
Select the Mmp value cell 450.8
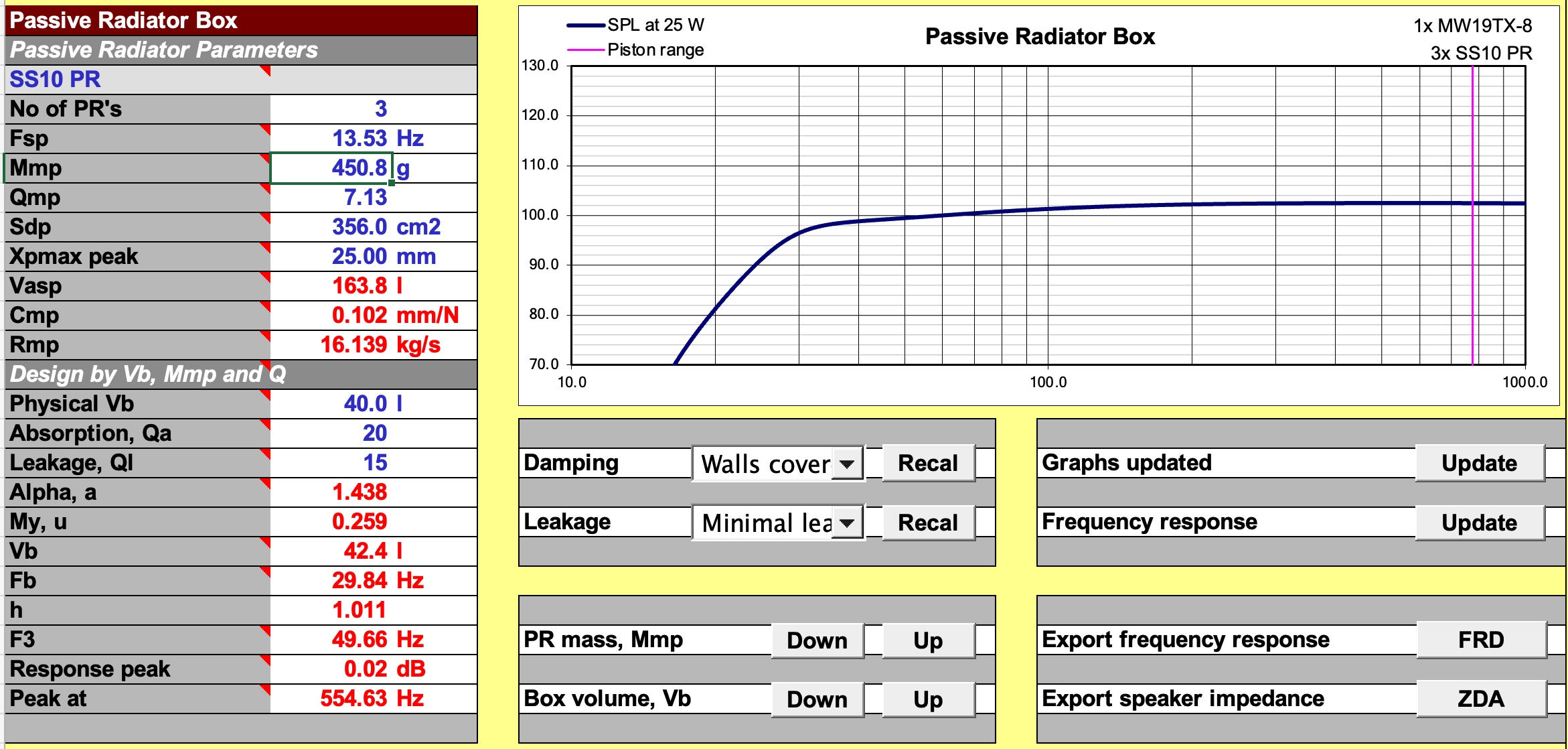(331, 167)
